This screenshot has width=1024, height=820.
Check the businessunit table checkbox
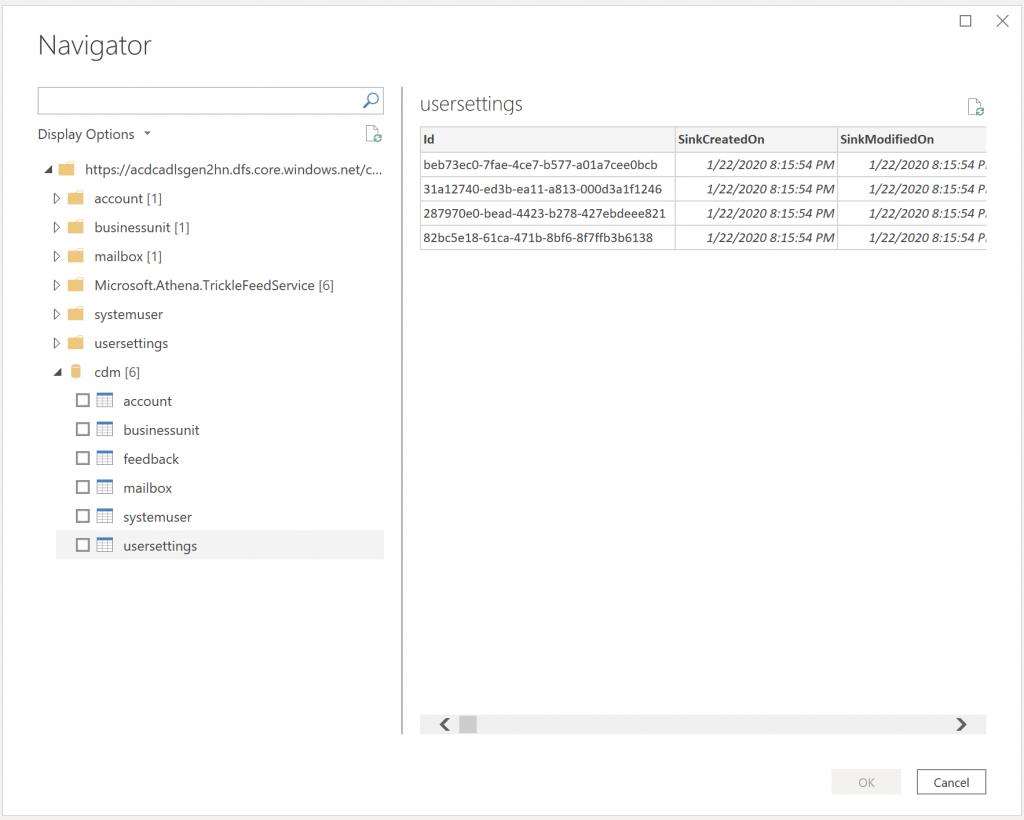[x=82, y=430]
